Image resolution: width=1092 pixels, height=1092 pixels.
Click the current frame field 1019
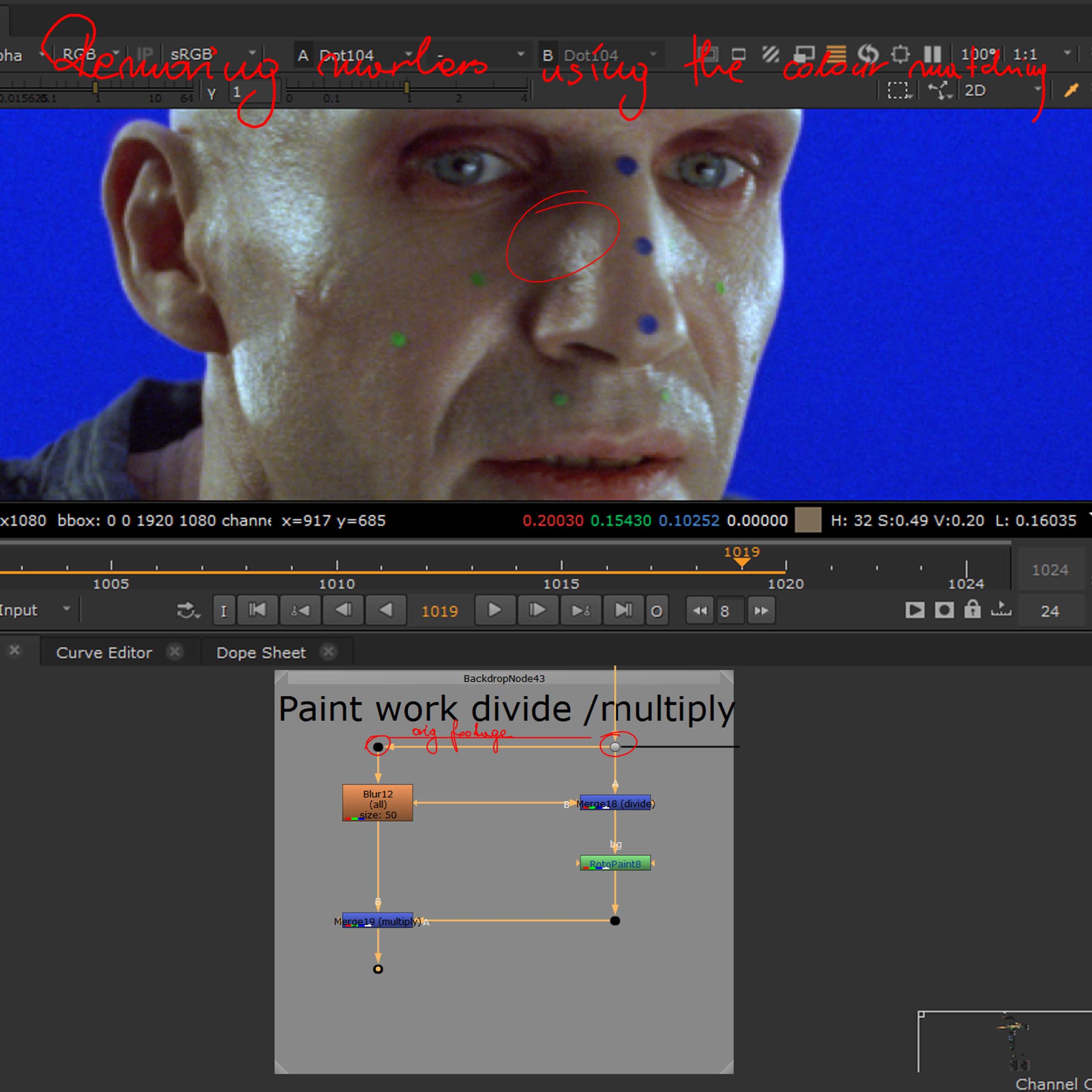[440, 611]
